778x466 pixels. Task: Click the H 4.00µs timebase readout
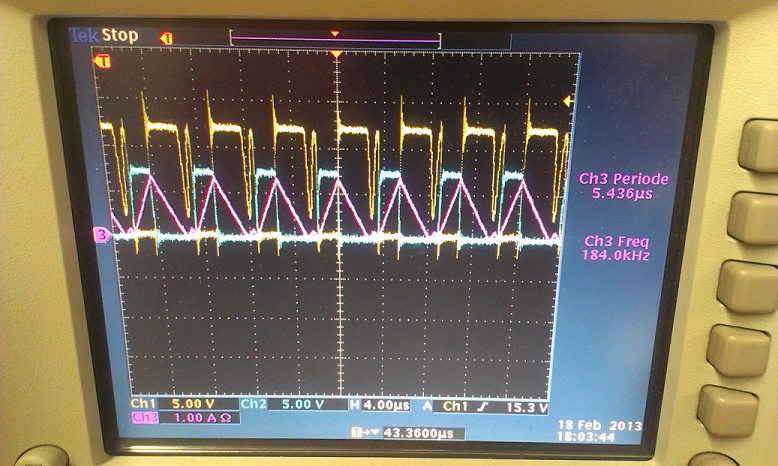[x=381, y=405]
